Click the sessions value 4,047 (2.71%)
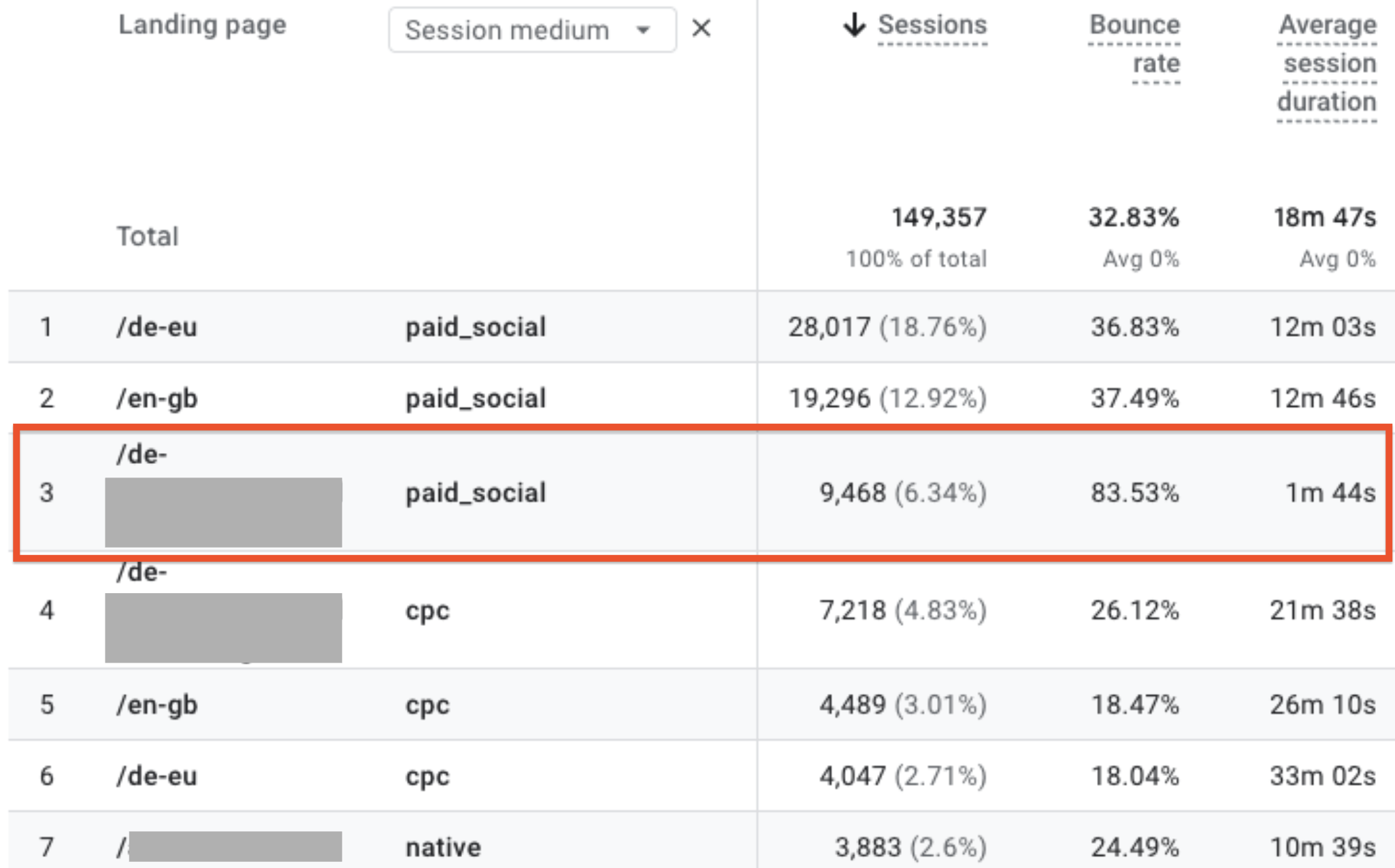The image size is (1395, 868). tap(903, 776)
